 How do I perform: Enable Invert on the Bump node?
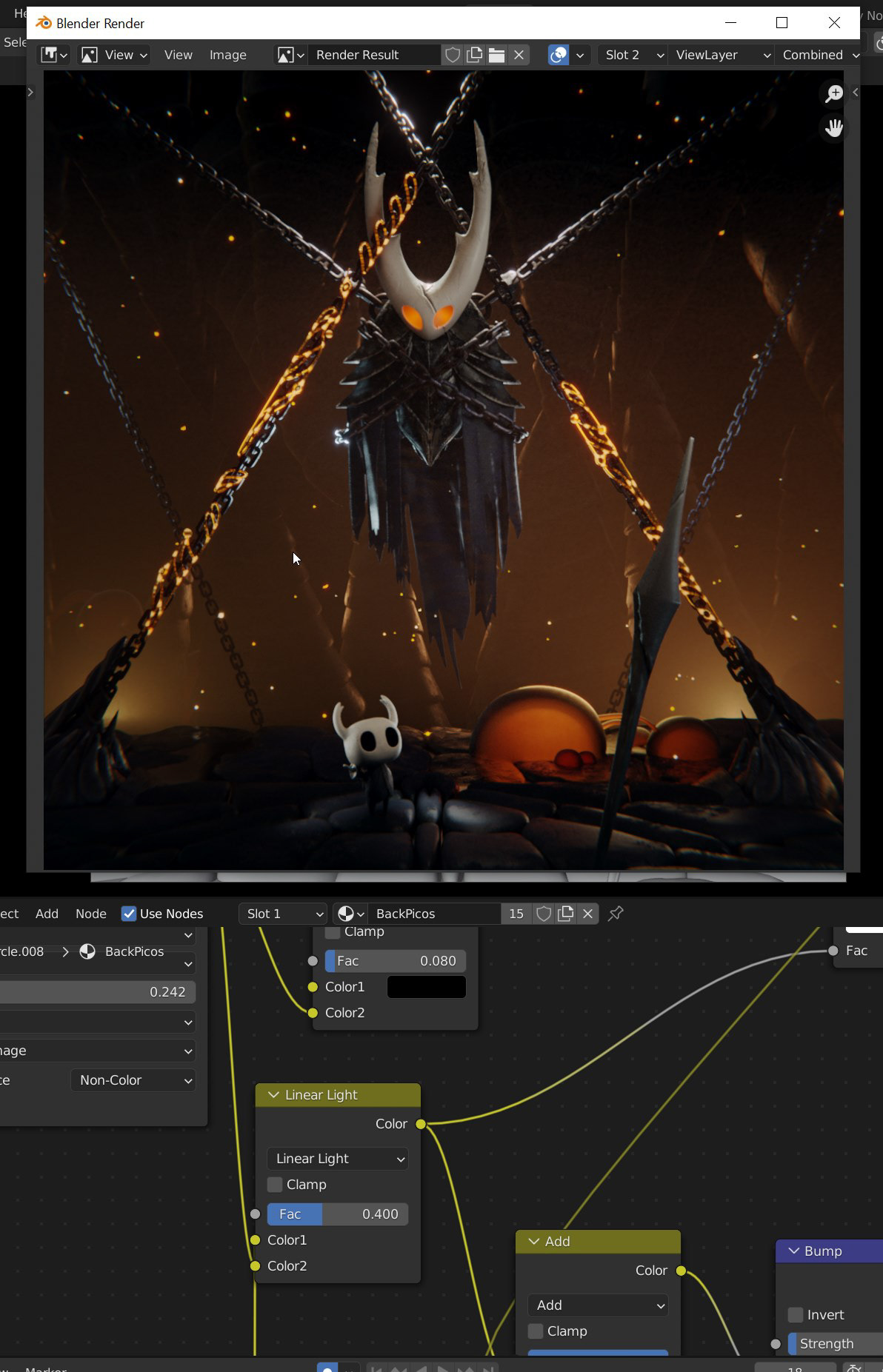pyautogui.click(x=796, y=1315)
